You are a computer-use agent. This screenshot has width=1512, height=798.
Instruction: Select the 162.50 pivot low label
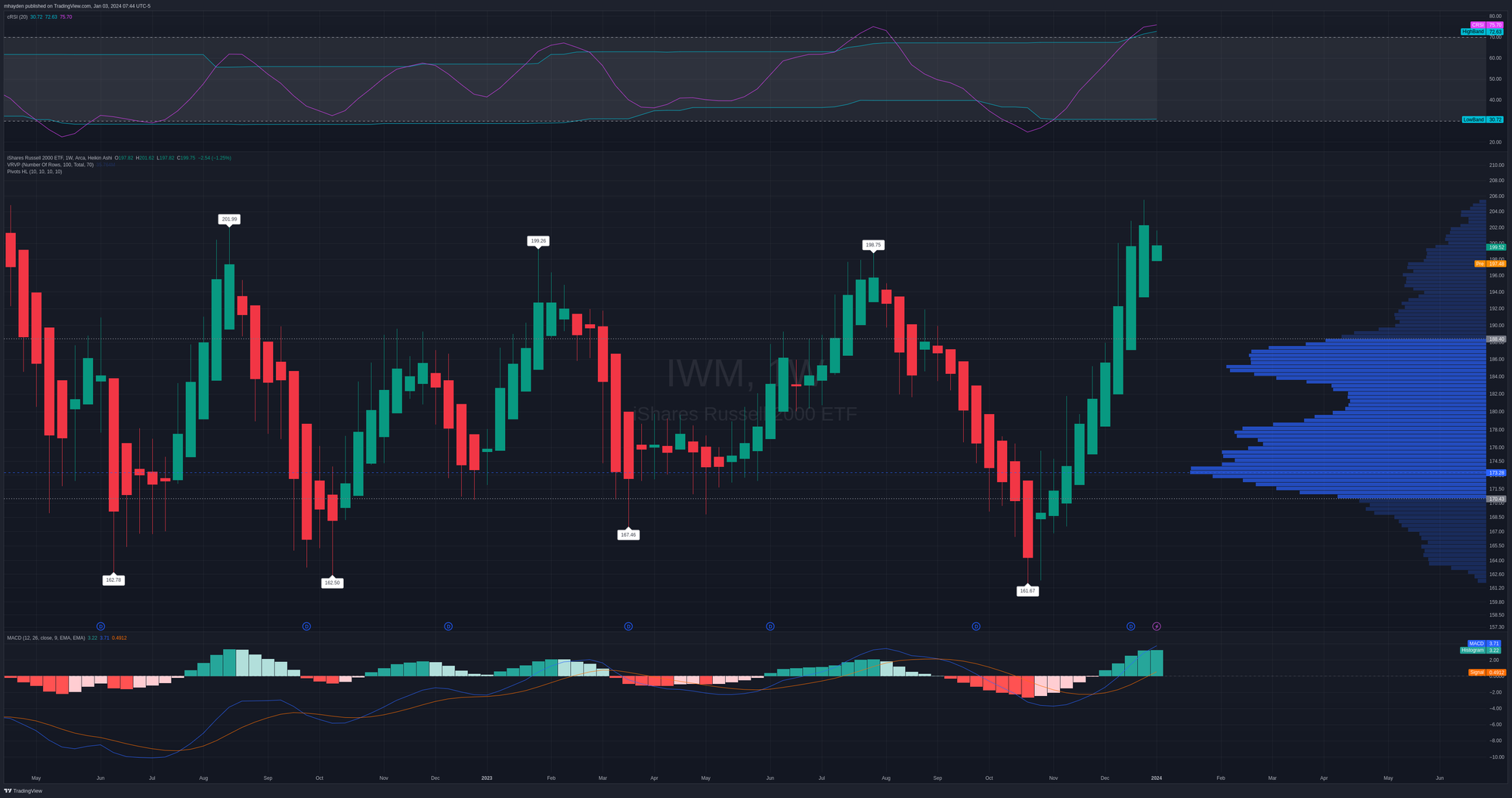click(332, 583)
